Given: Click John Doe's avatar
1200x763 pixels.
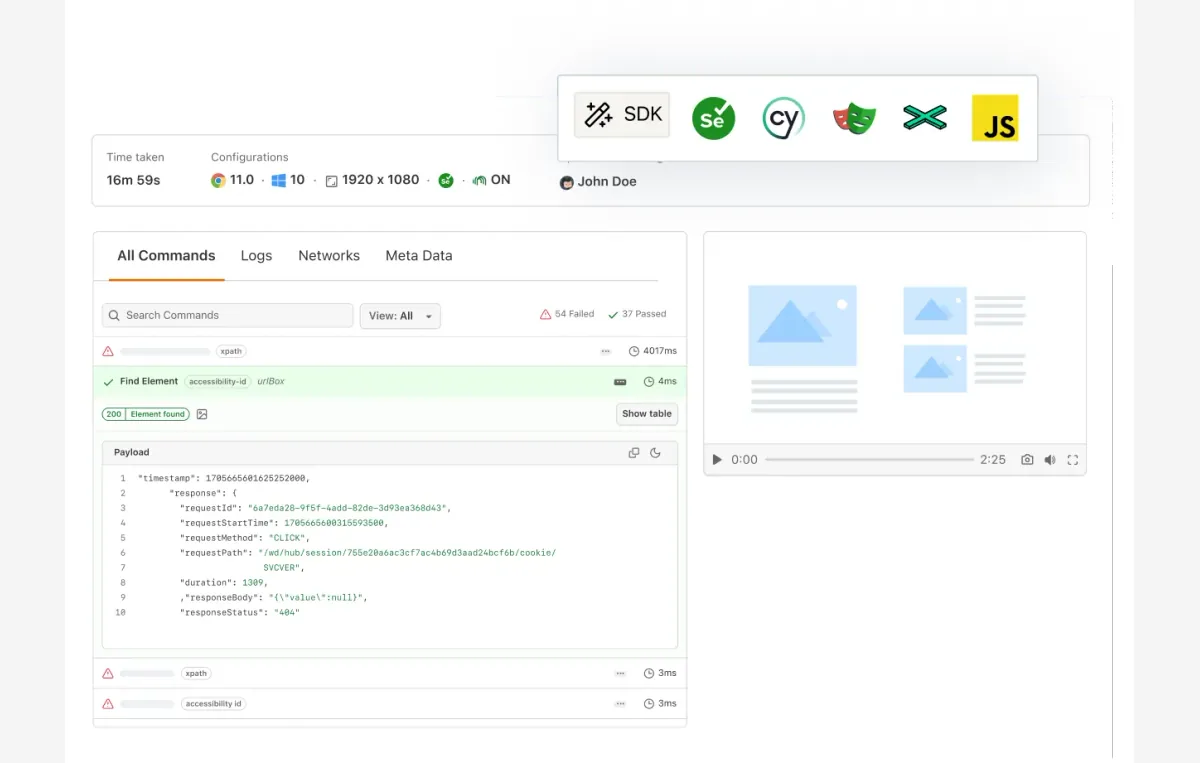Looking at the screenshot, I should click(x=567, y=182).
